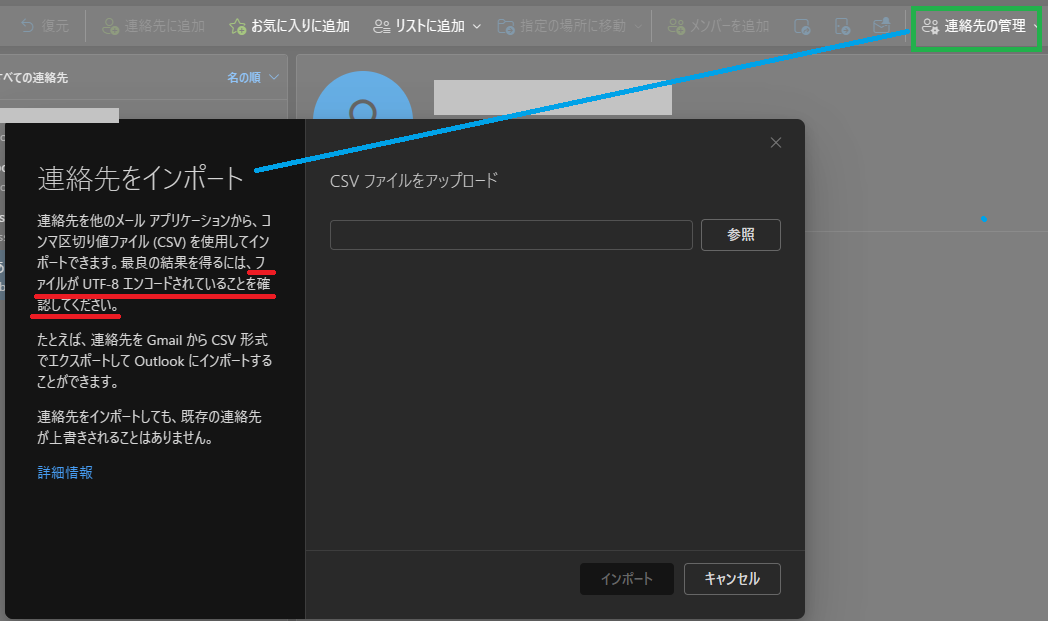Click the メンバーを追加 people-plus icon

(x=676, y=26)
